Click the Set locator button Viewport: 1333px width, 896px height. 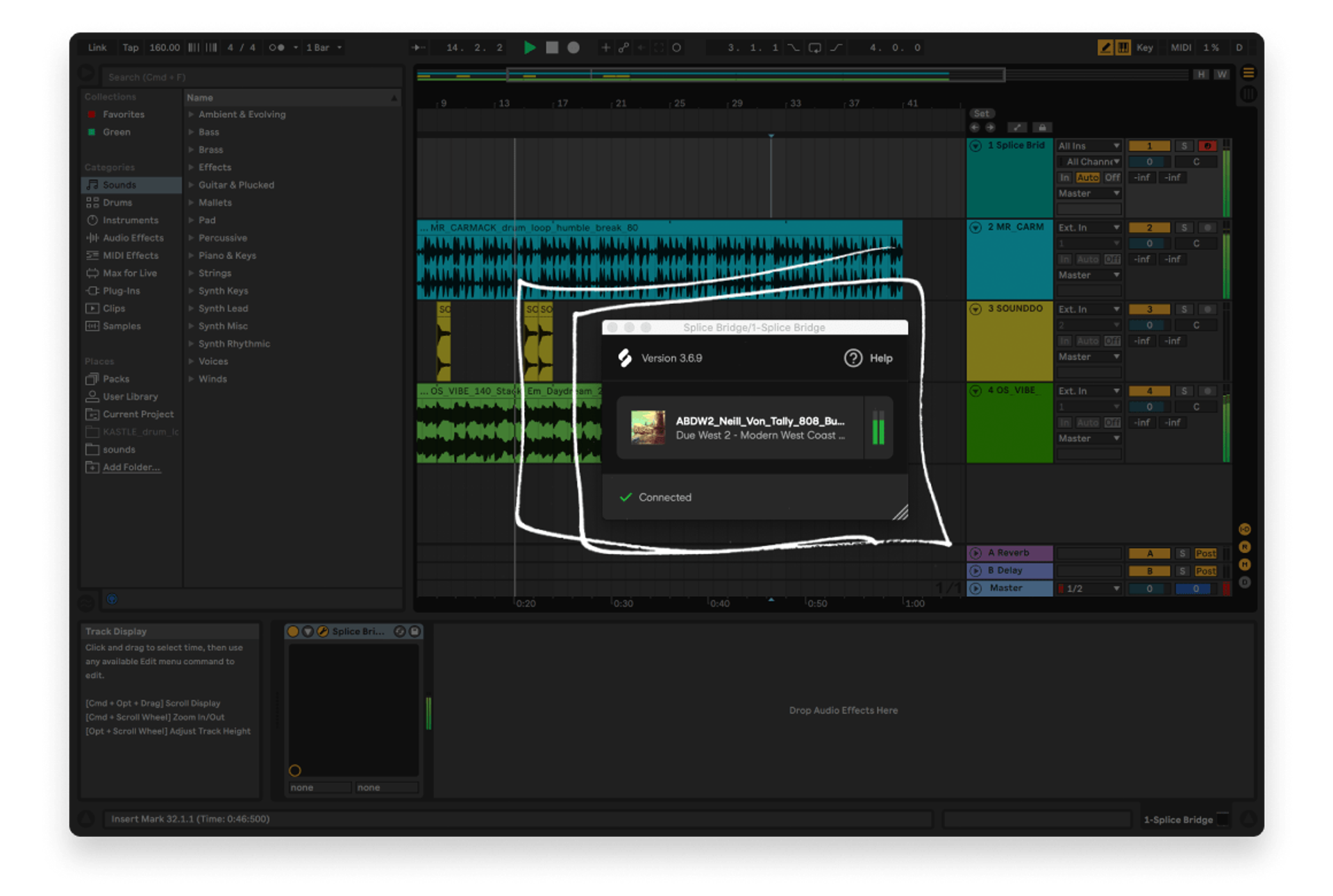click(x=981, y=113)
